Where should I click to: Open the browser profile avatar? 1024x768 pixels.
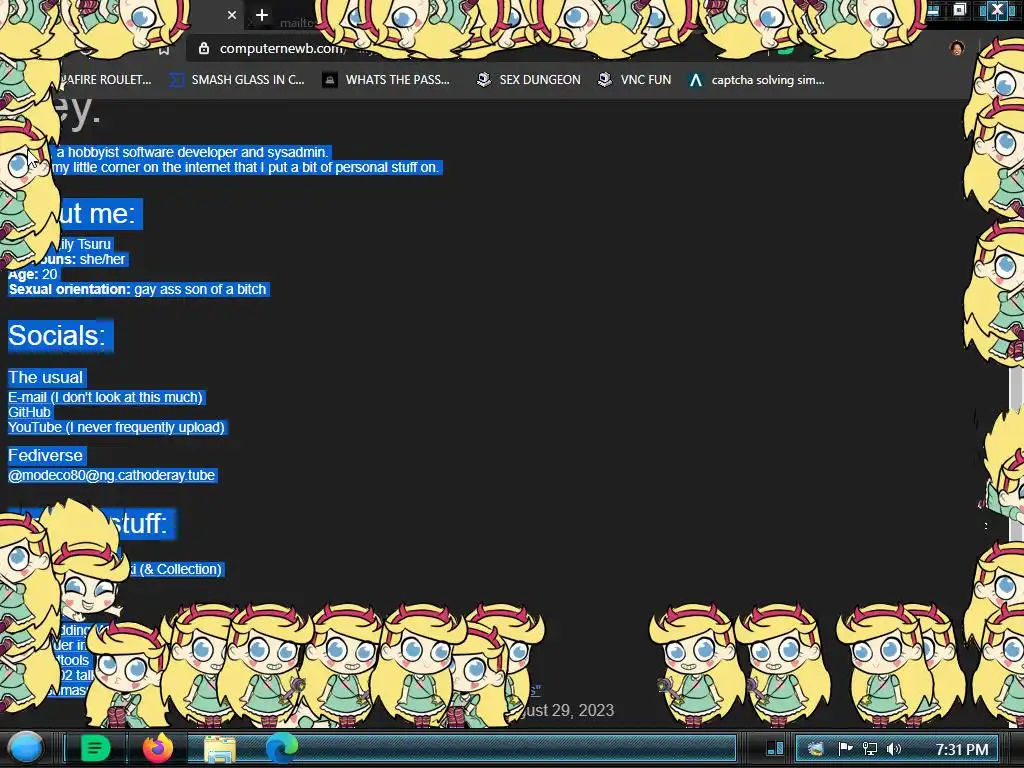click(957, 48)
